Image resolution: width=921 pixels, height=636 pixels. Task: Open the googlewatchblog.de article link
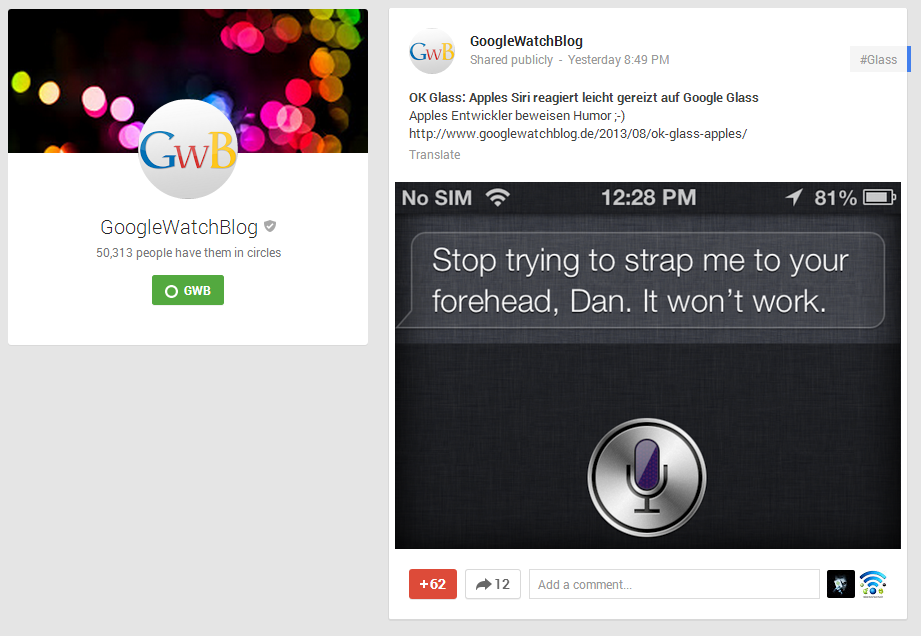pyautogui.click(x=578, y=133)
